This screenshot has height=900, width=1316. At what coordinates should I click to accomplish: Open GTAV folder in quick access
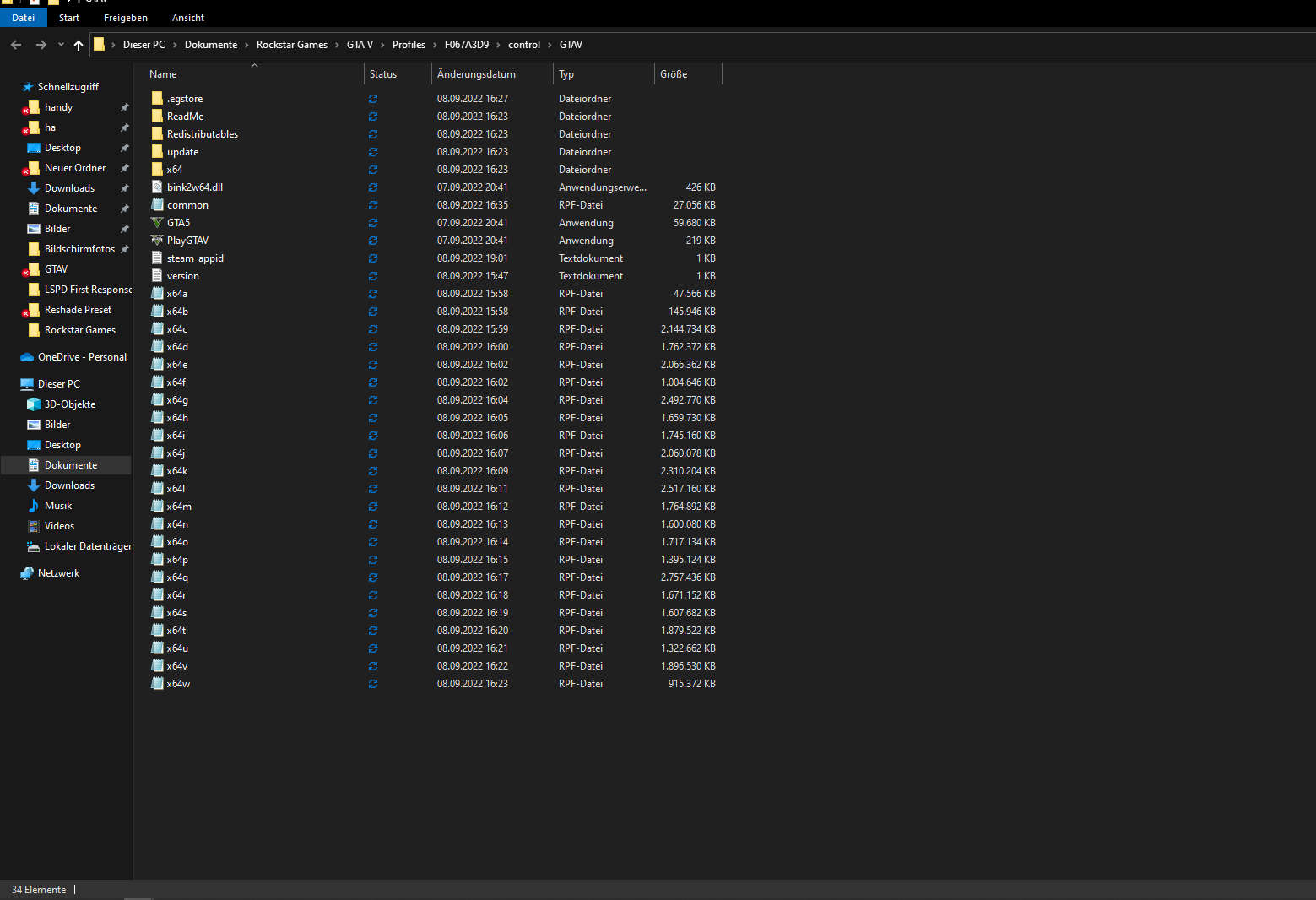tap(56, 269)
